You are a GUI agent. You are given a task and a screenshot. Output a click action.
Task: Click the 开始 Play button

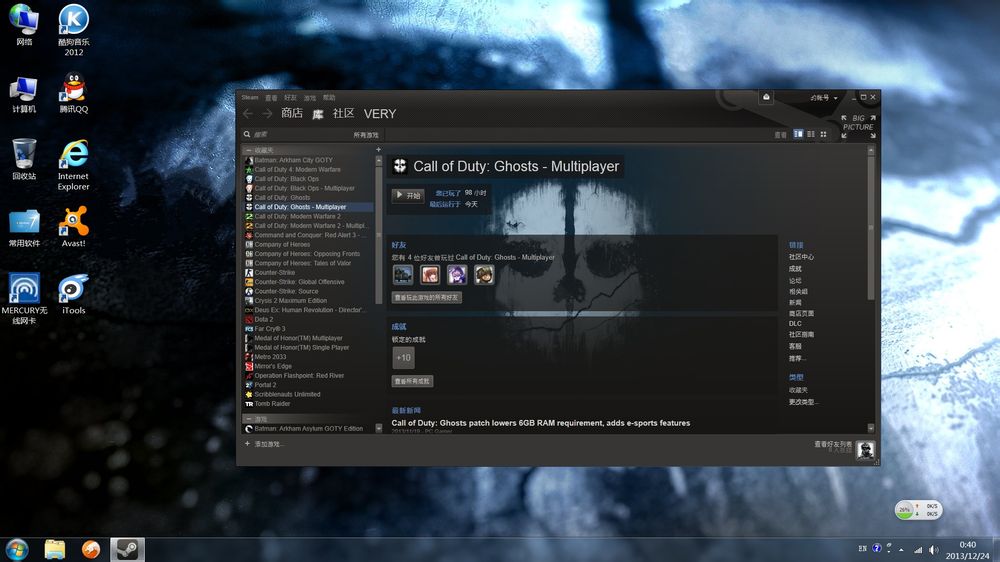coord(408,195)
